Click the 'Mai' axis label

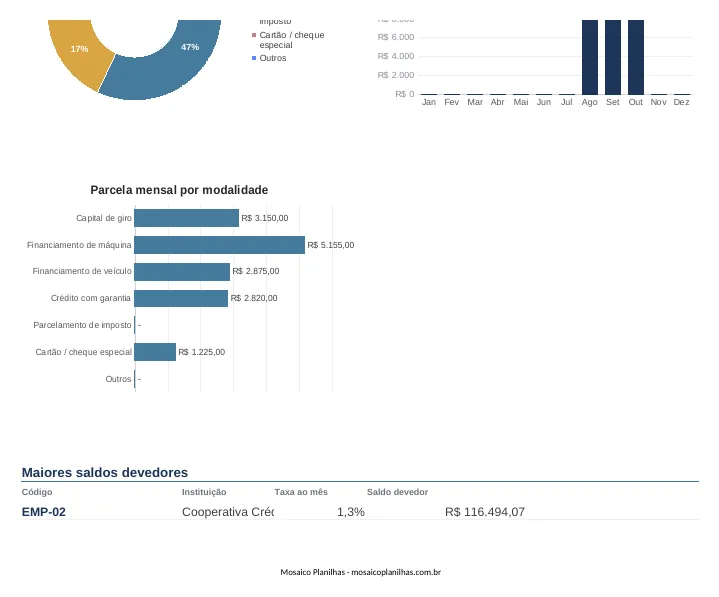click(521, 102)
